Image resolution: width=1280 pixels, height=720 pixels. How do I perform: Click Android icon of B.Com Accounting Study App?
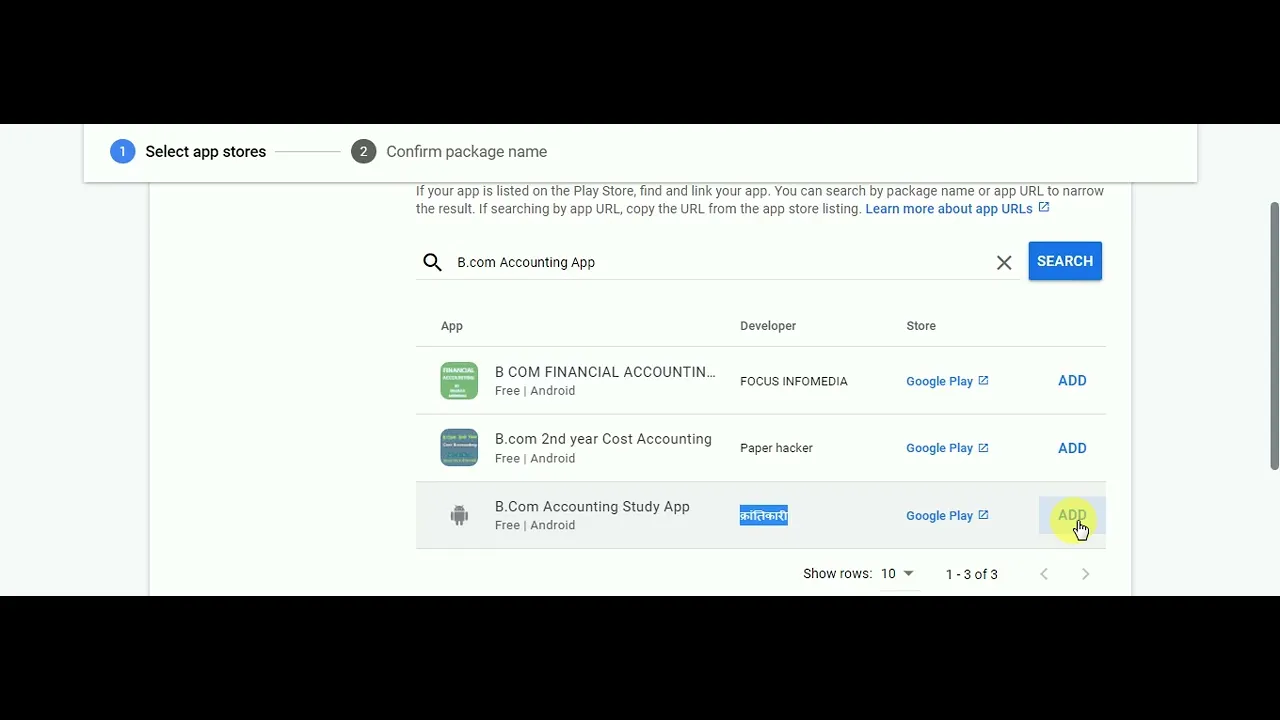coord(459,515)
